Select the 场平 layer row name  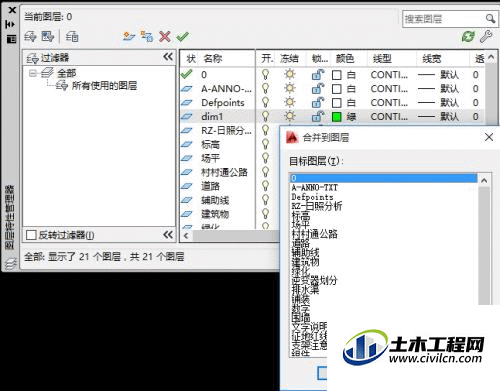210,158
